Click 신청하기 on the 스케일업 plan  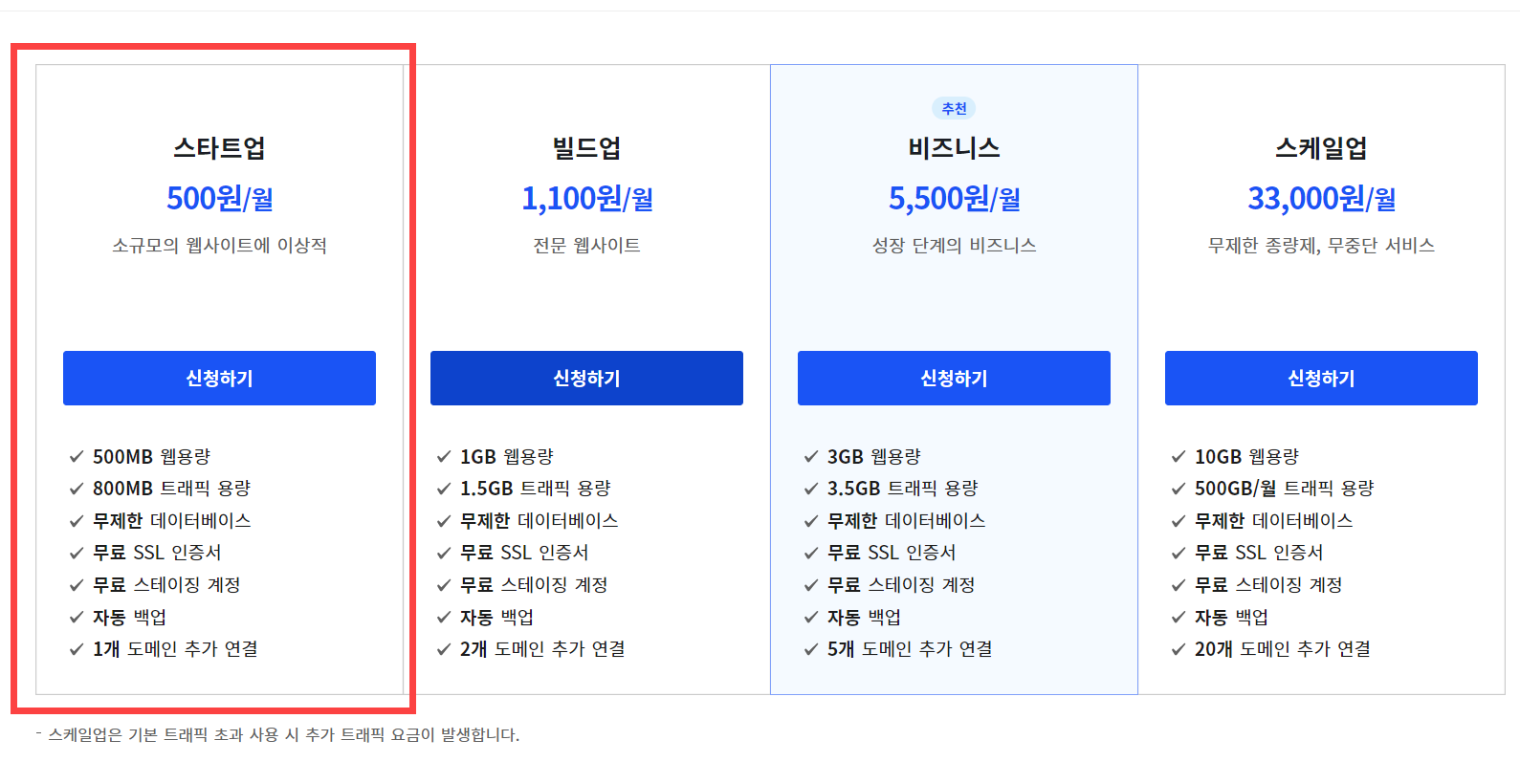[x=1320, y=378]
